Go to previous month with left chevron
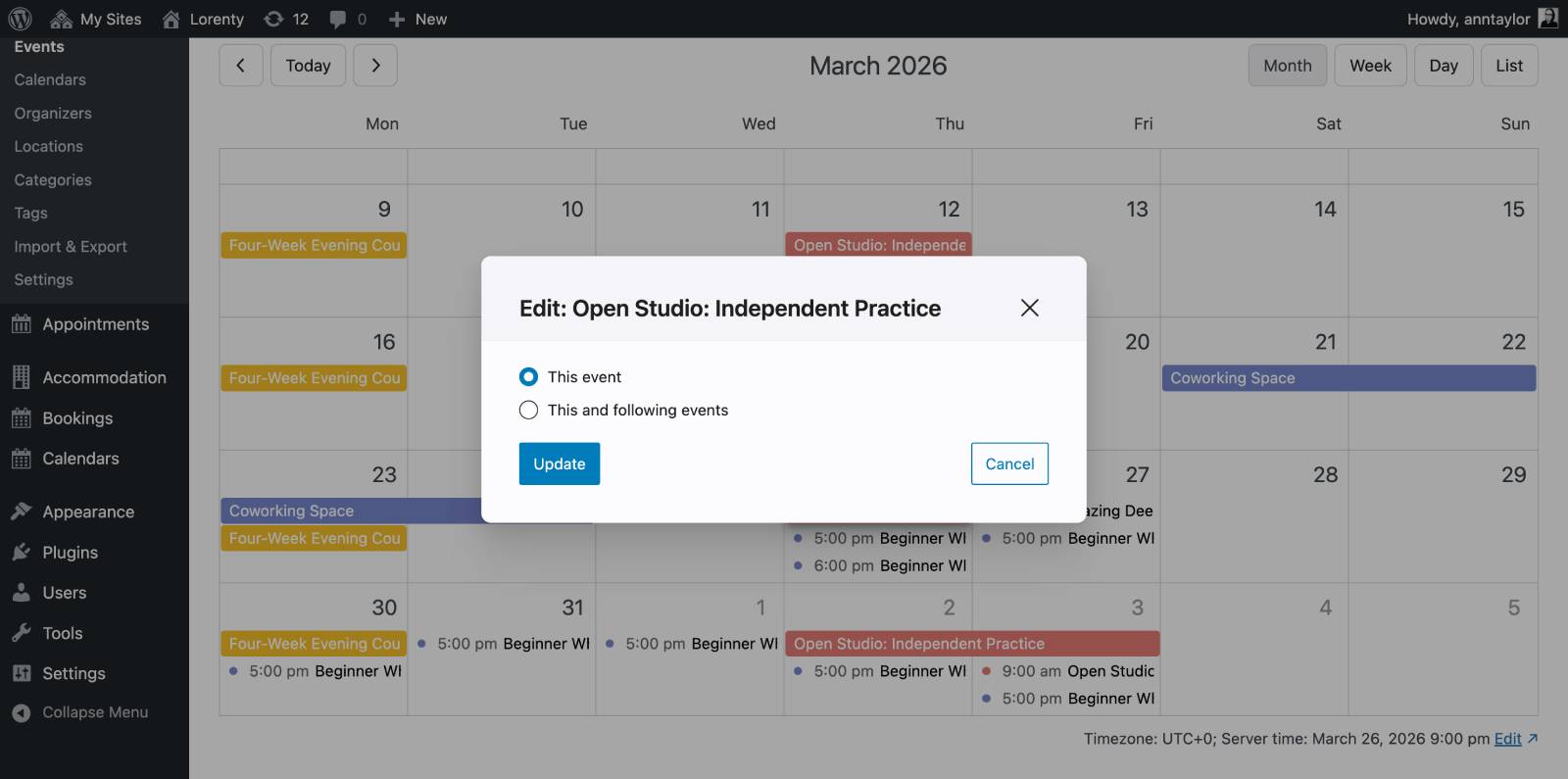Viewport: 1568px width, 779px height. 241,66
